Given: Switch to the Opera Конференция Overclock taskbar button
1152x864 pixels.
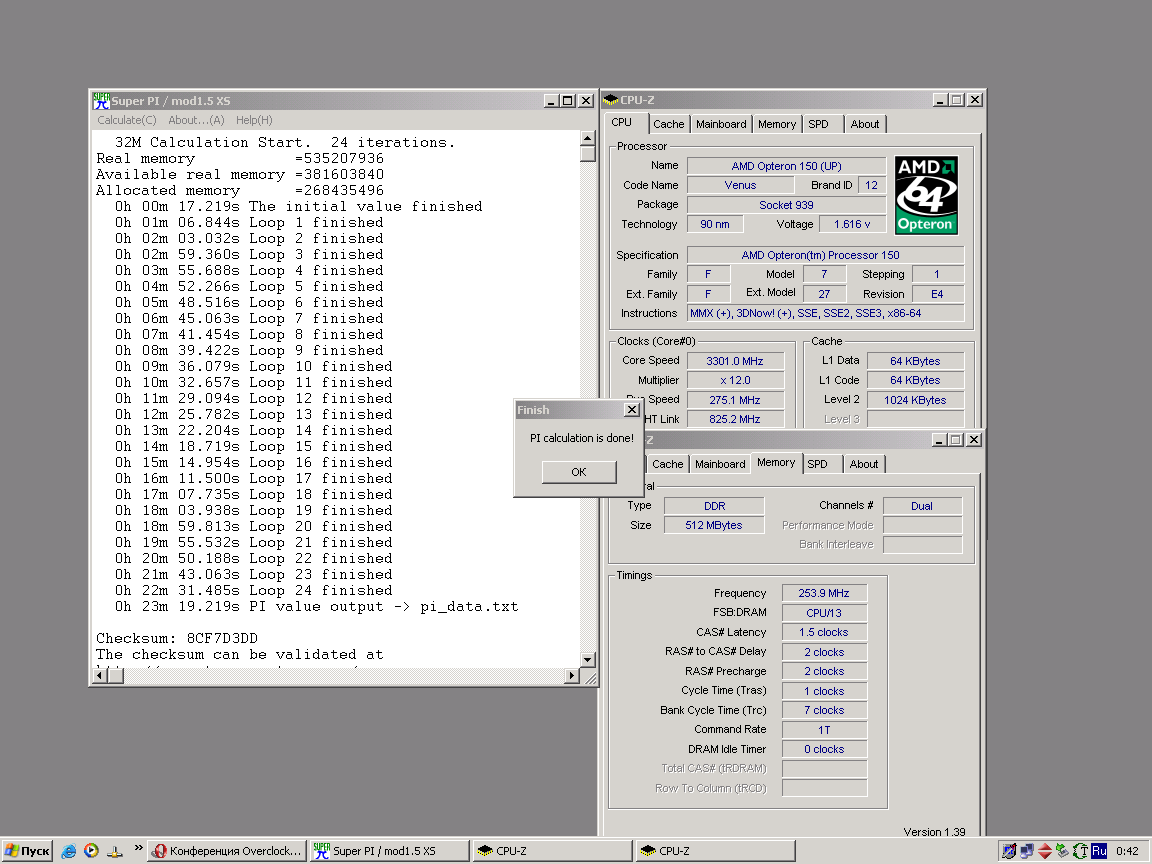Looking at the screenshot, I should (x=227, y=851).
